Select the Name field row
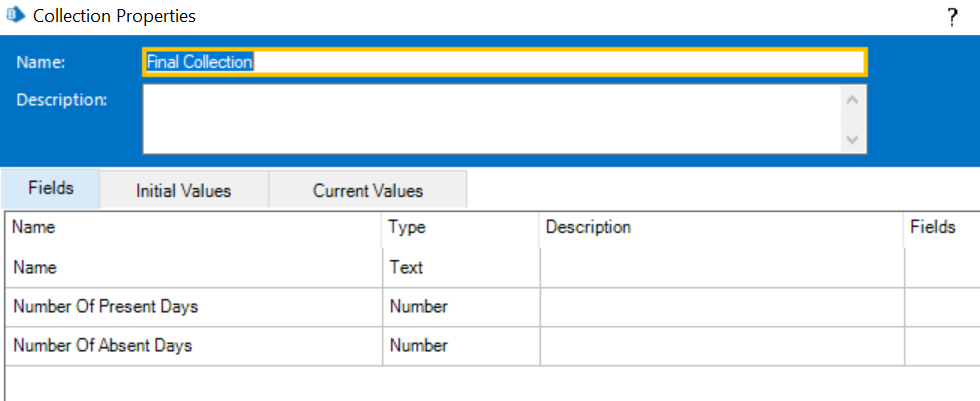 coord(193,268)
